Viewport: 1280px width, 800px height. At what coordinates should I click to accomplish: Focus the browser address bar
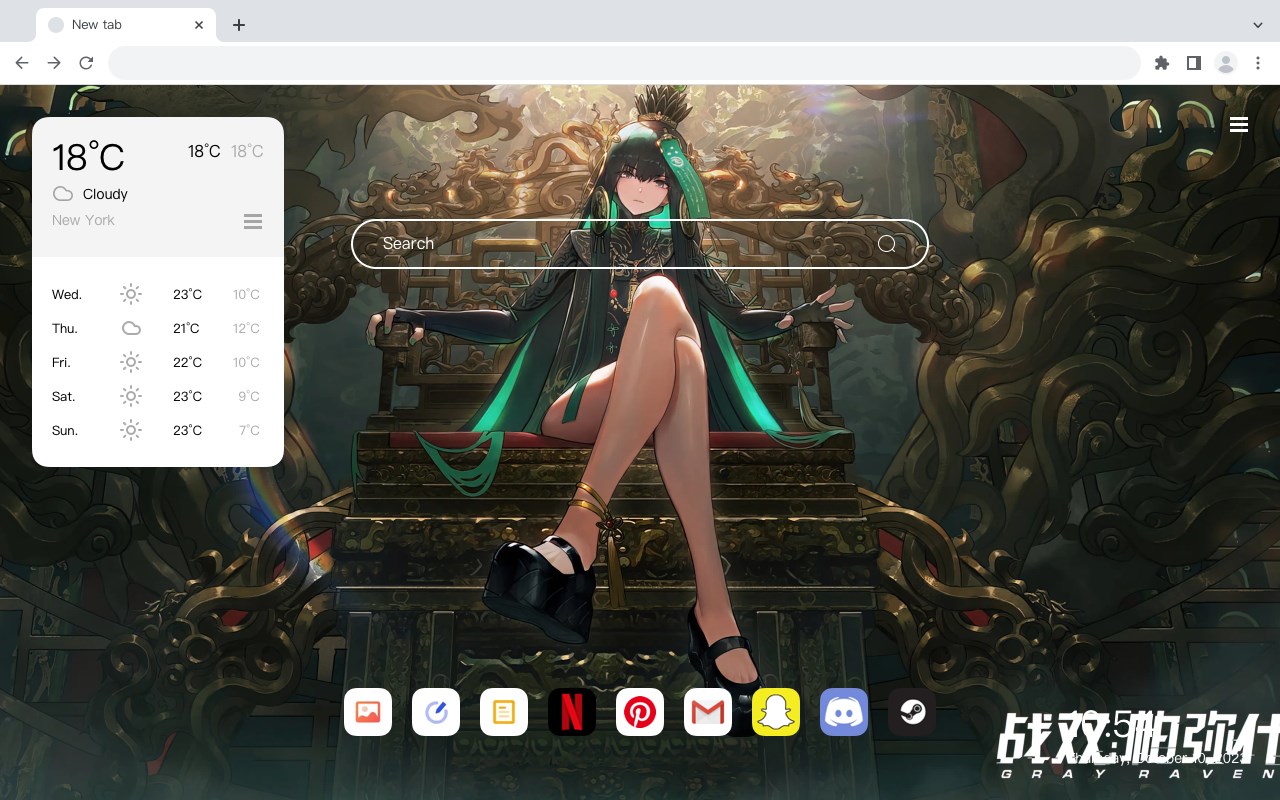(x=624, y=63)
